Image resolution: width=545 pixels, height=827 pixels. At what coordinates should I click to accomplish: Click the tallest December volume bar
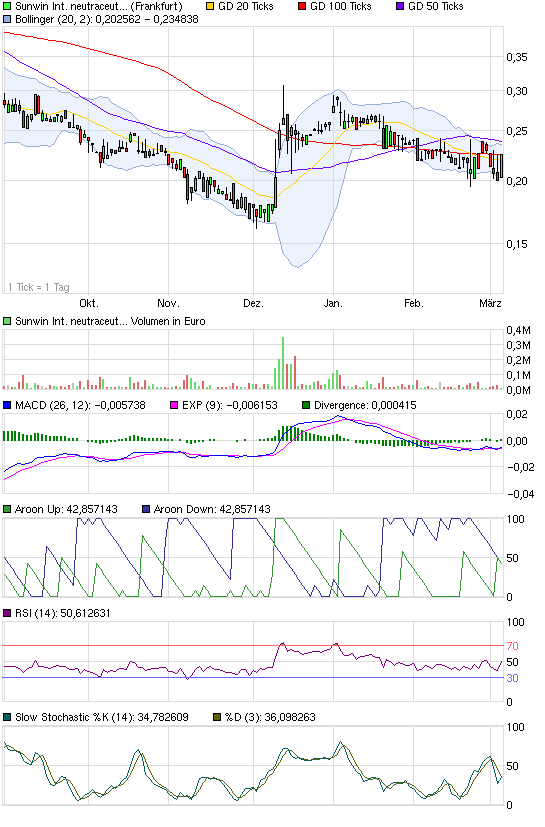point(283,363)
